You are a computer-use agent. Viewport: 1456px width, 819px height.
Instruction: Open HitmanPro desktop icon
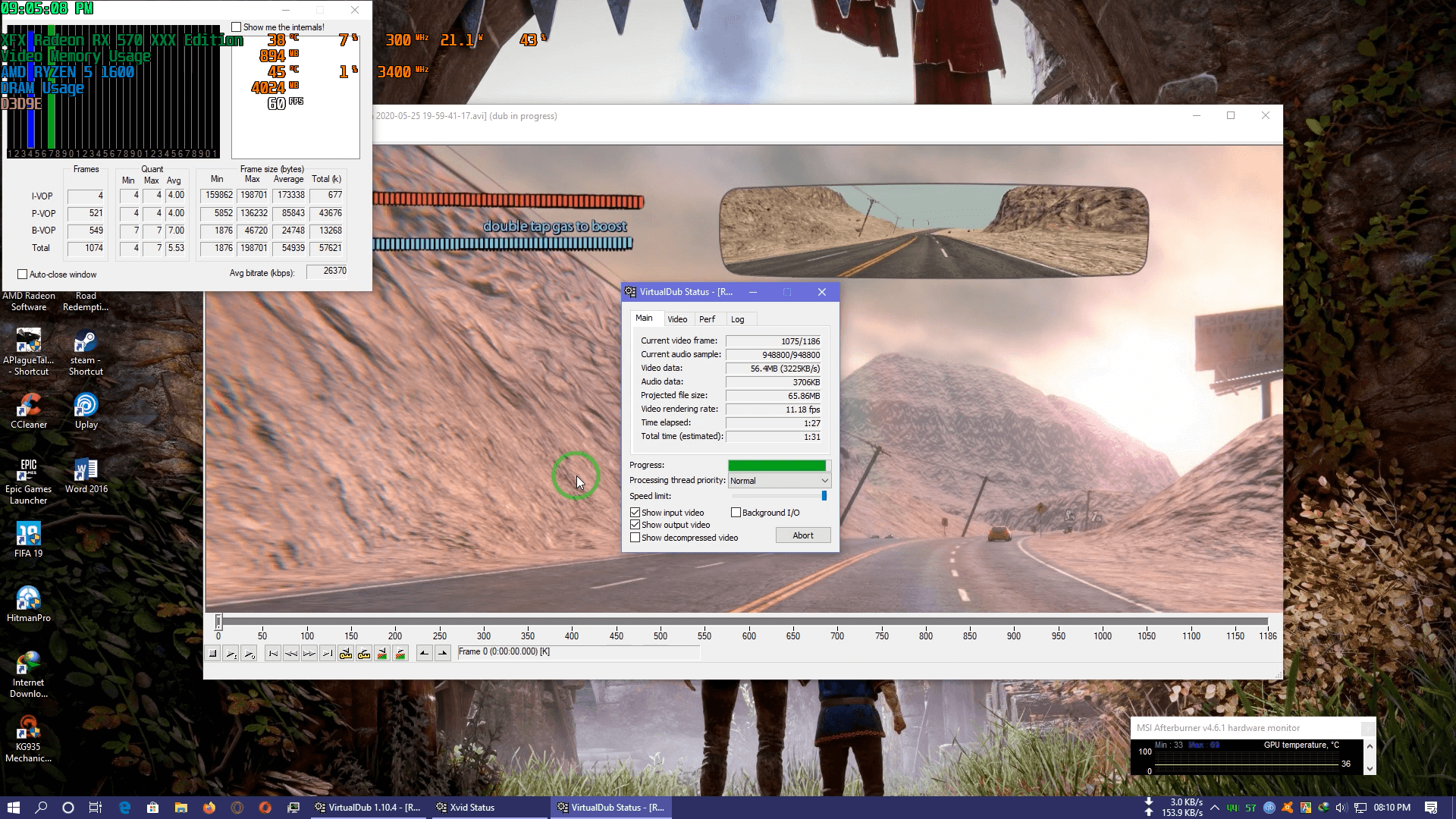[29, 604]
